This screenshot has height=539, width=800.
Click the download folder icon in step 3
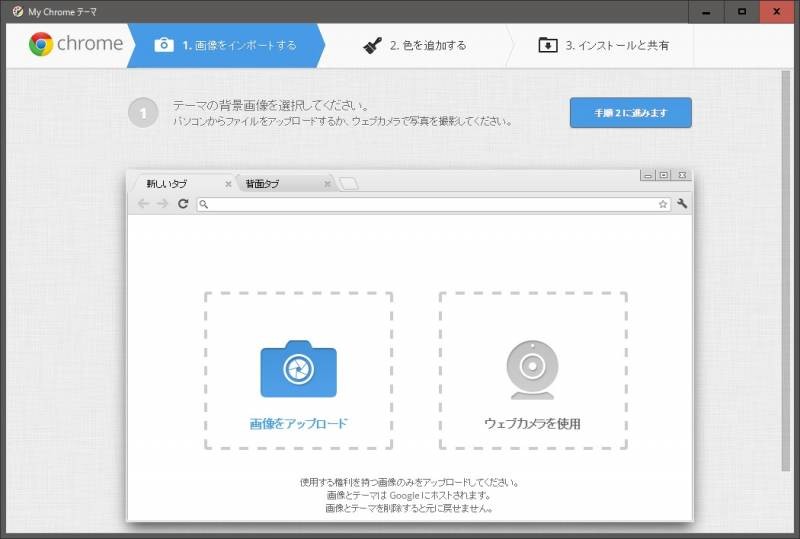coord(548,45)
